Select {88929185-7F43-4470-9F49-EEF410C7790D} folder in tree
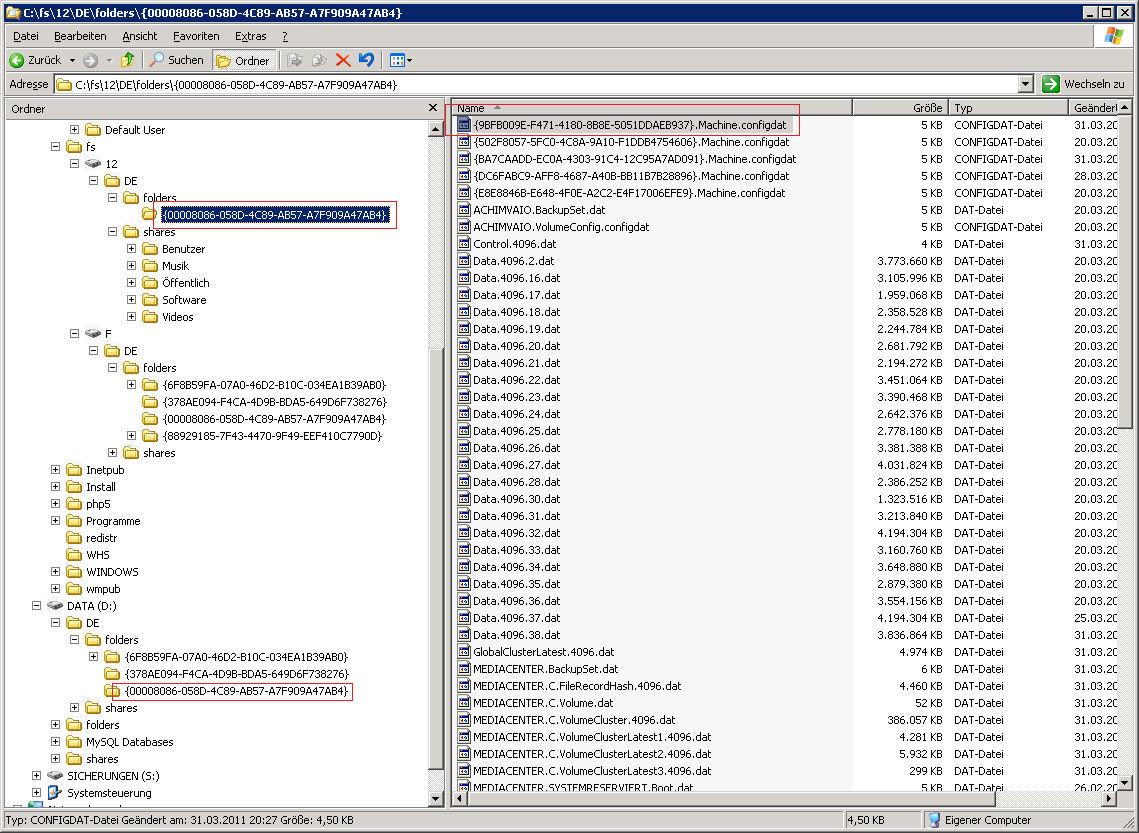Viewport: 1139px width, 833px height. [272, 436]
